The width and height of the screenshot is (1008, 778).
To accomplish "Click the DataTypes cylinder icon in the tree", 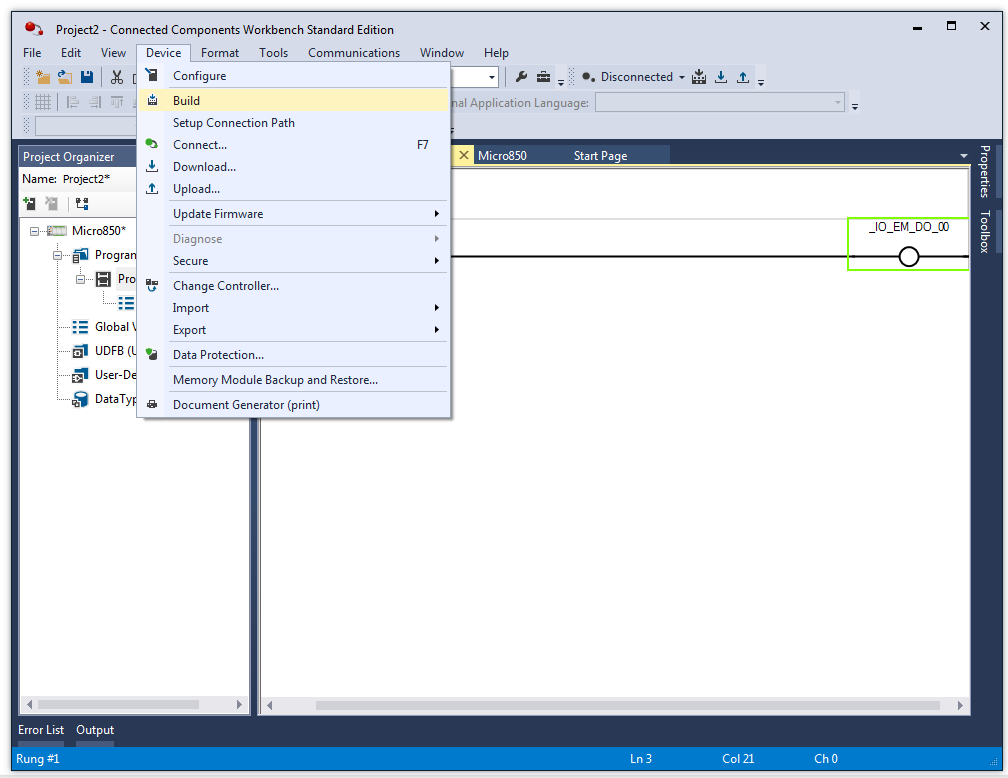I will click(80, 399).
